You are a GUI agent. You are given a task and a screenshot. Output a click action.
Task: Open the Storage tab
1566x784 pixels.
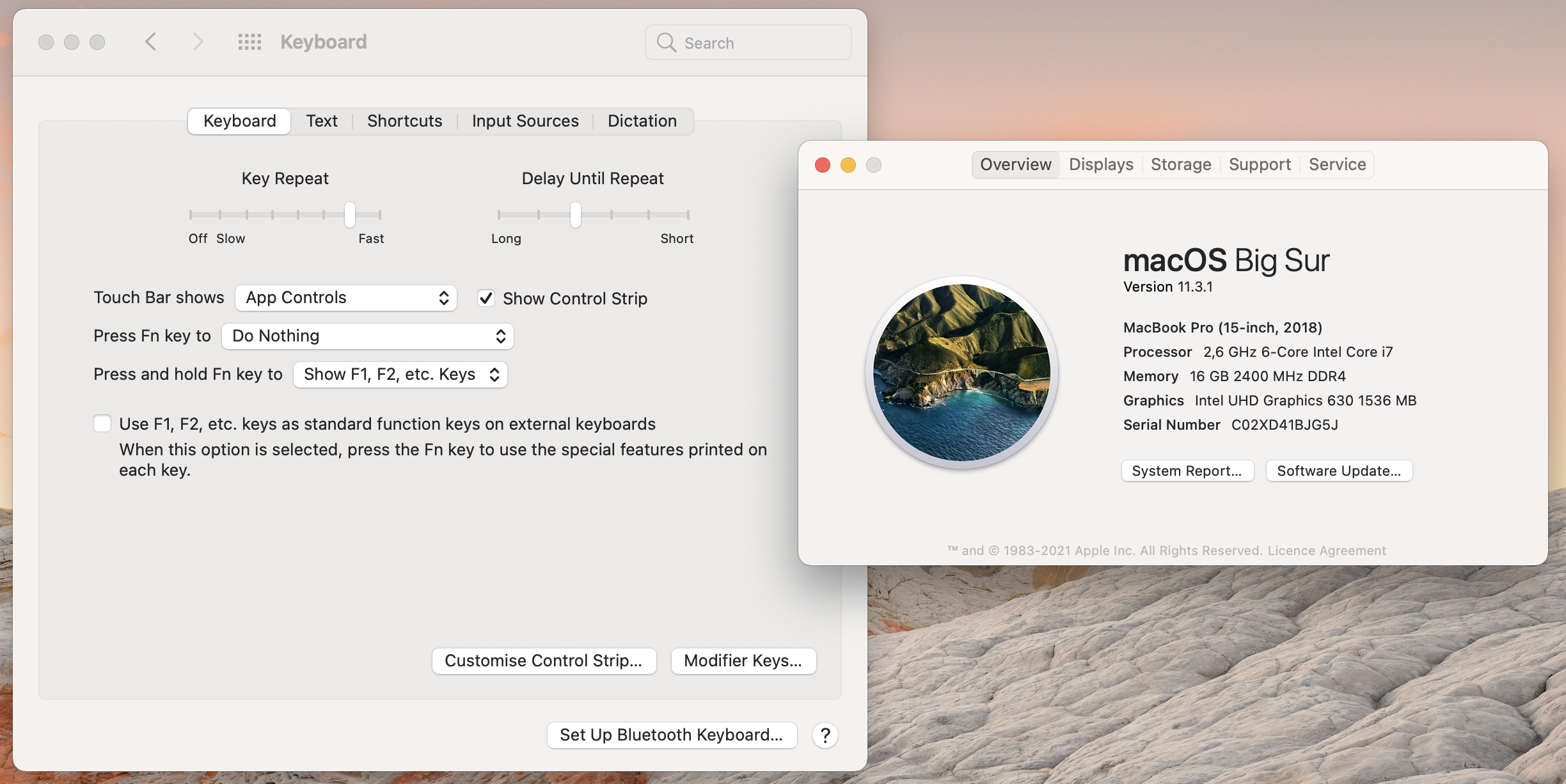pyautogui.click(x=1180, y=164)
